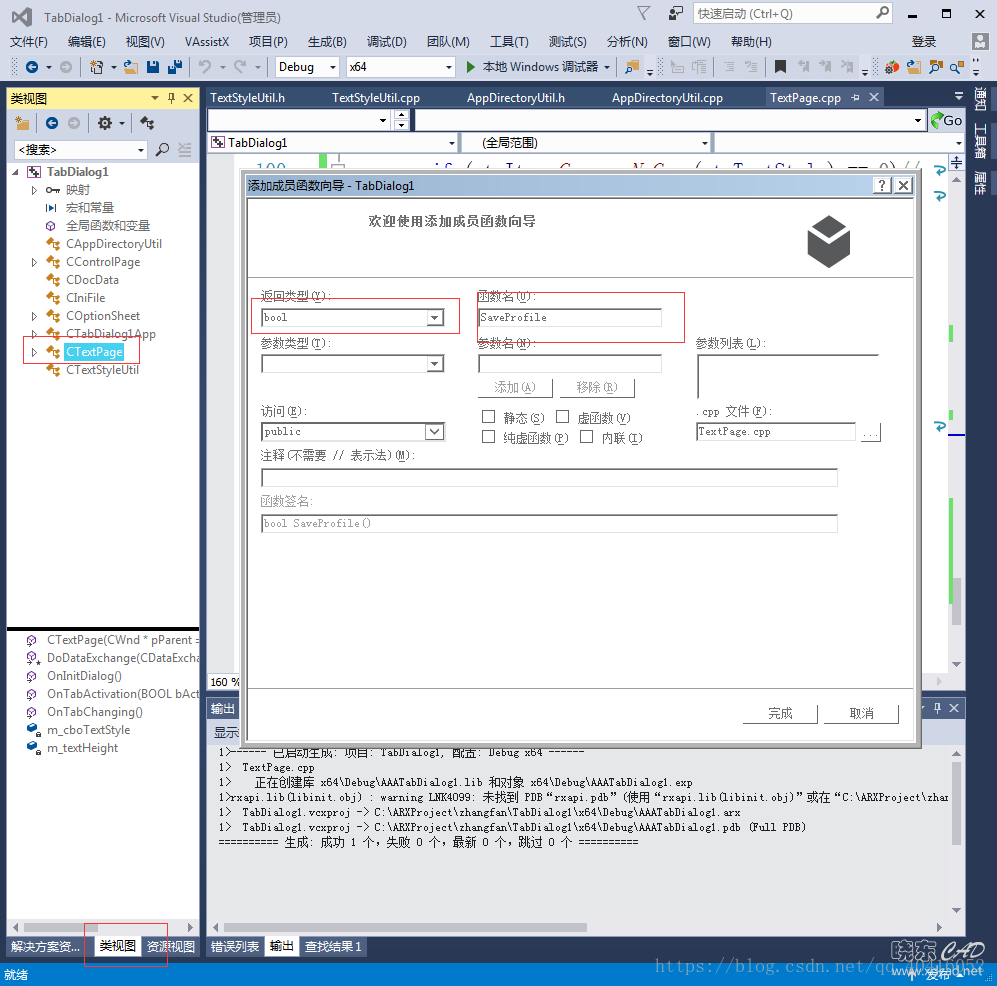Check the 纯虚函数(P) checkbox
This screenshot has height=986, width=997.
488,437
